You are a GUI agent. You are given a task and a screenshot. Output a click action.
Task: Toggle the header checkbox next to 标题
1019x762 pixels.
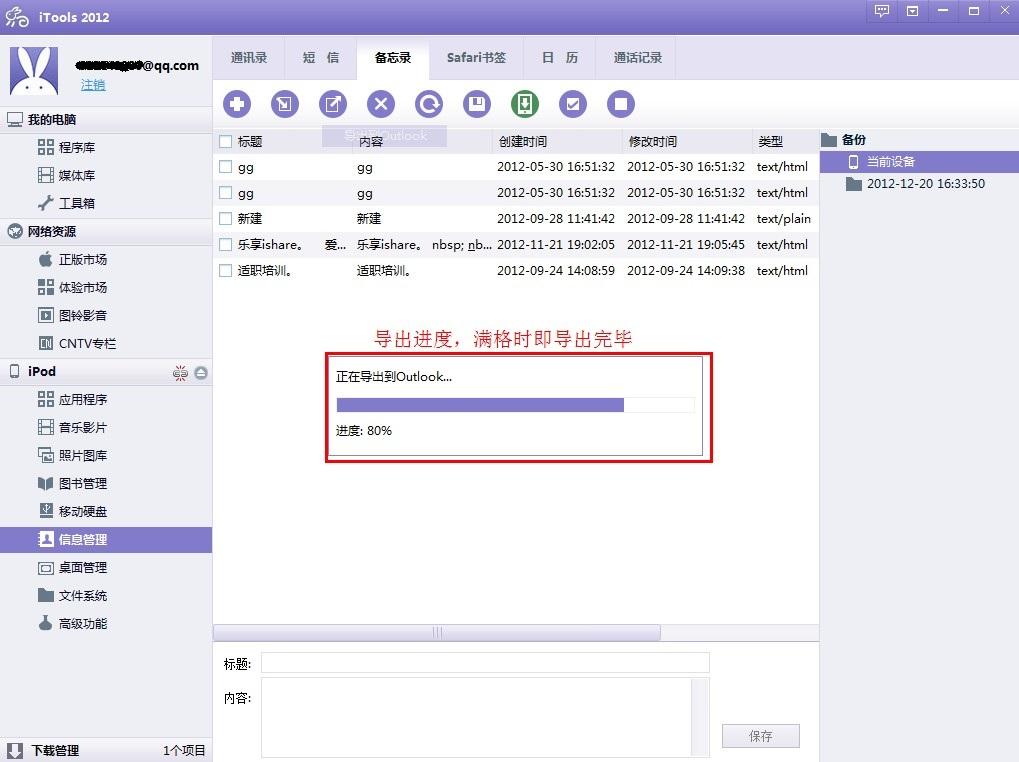coord(226,141)
